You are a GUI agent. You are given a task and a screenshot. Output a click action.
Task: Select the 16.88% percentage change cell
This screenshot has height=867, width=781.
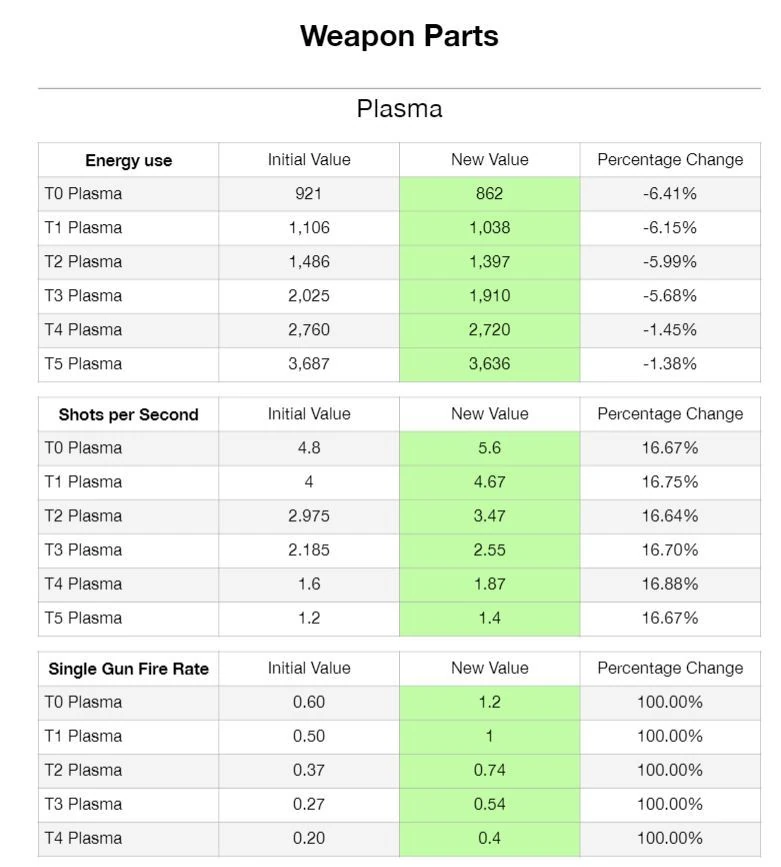669,584
